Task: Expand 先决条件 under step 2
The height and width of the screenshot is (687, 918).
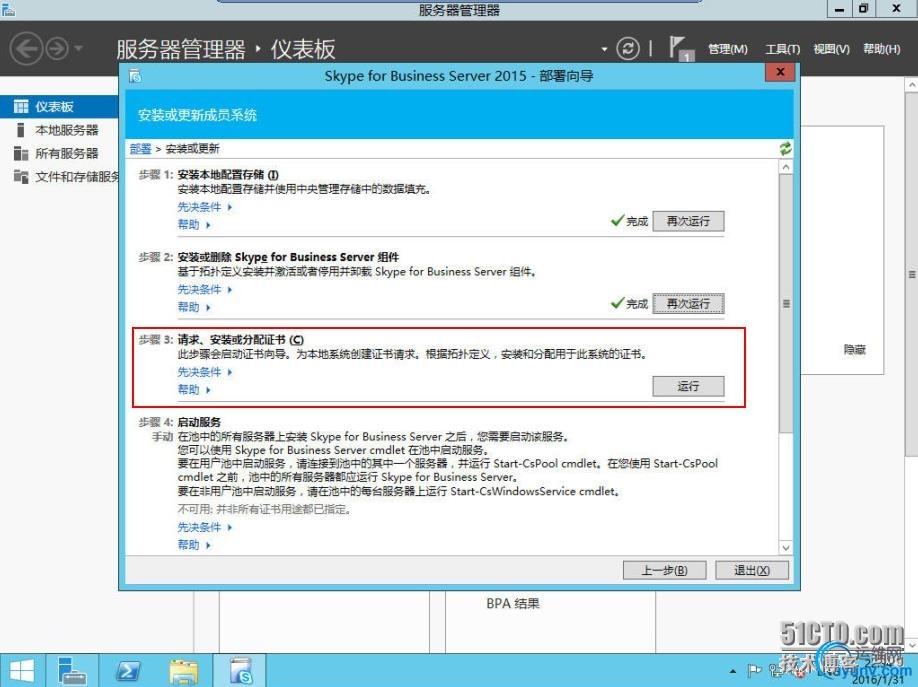Action: coord(204,289)
